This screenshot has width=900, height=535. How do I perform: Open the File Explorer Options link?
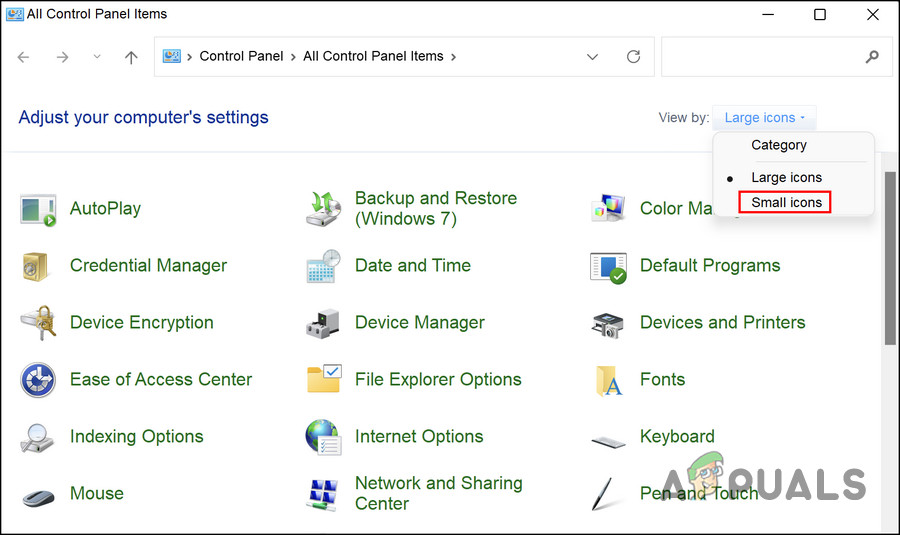(x=438, y=380)
